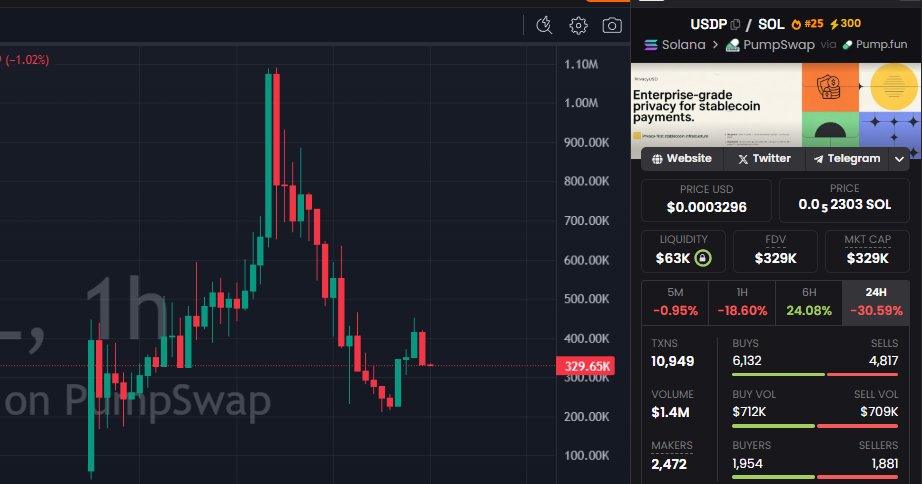The image size is (922, 484).
Task: Switch to the 6H stats tab
Action: tap(809, 292)
